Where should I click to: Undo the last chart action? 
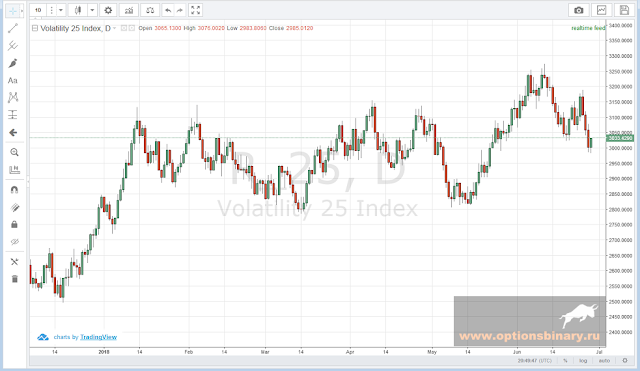(168, 10)
